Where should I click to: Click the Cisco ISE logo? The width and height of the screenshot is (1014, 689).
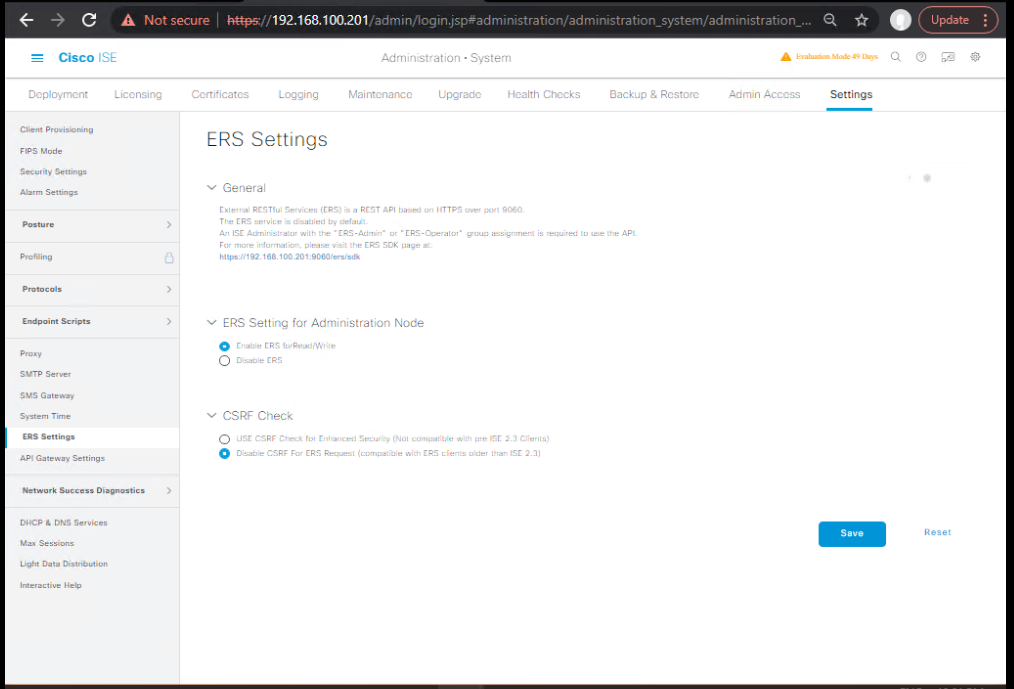87,58
